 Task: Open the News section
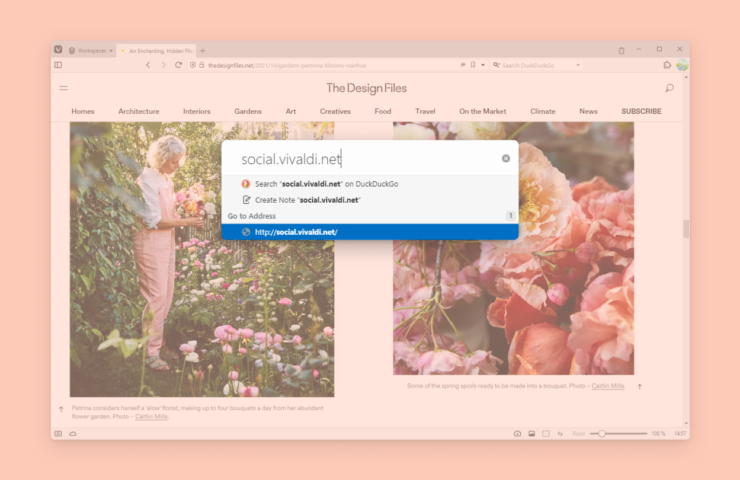point(589,111)
